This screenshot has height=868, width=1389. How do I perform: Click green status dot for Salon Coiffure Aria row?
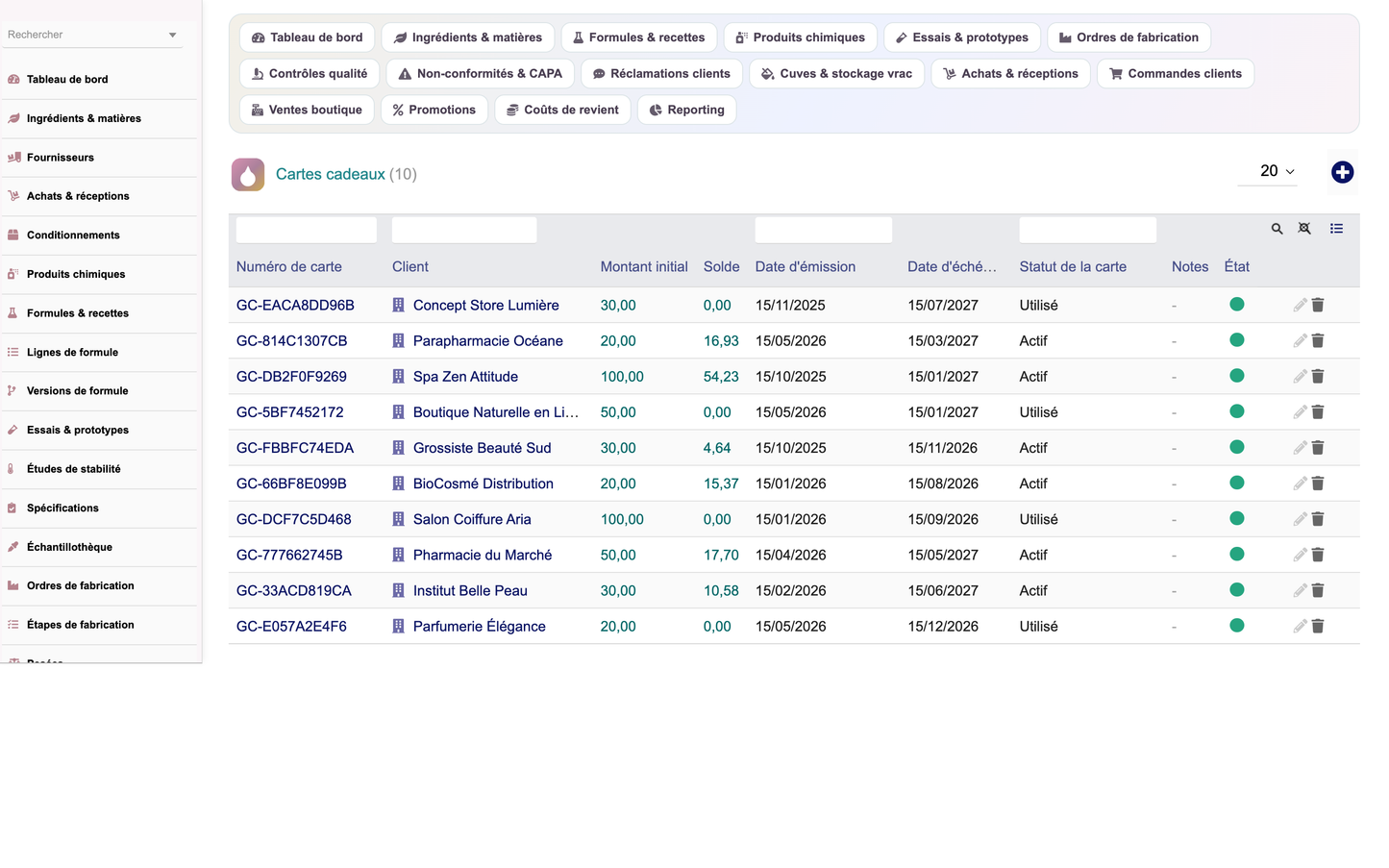click(1237, 518)
